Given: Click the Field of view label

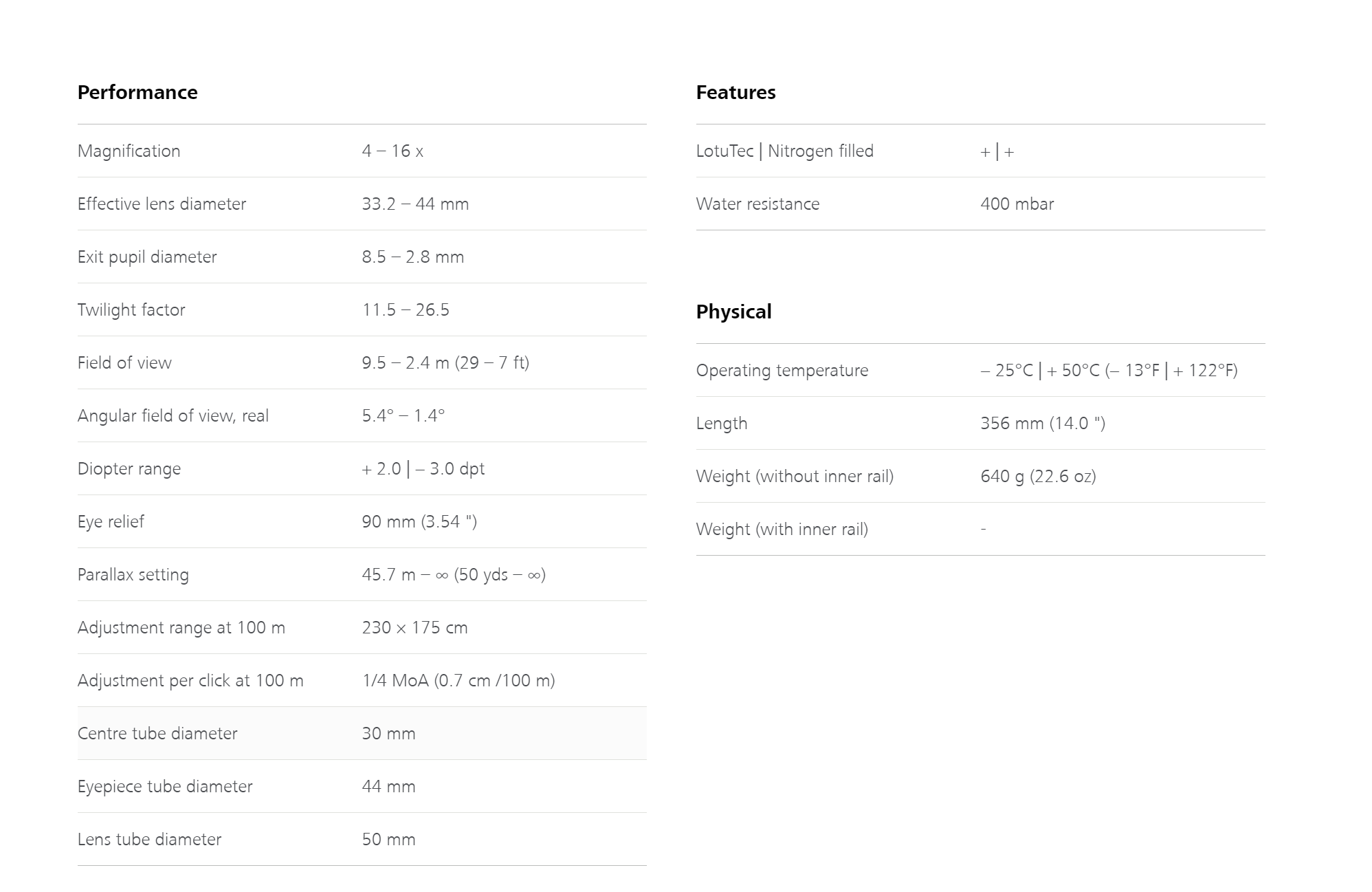Looking at the screenshot, I should click(x=124, y=363).
